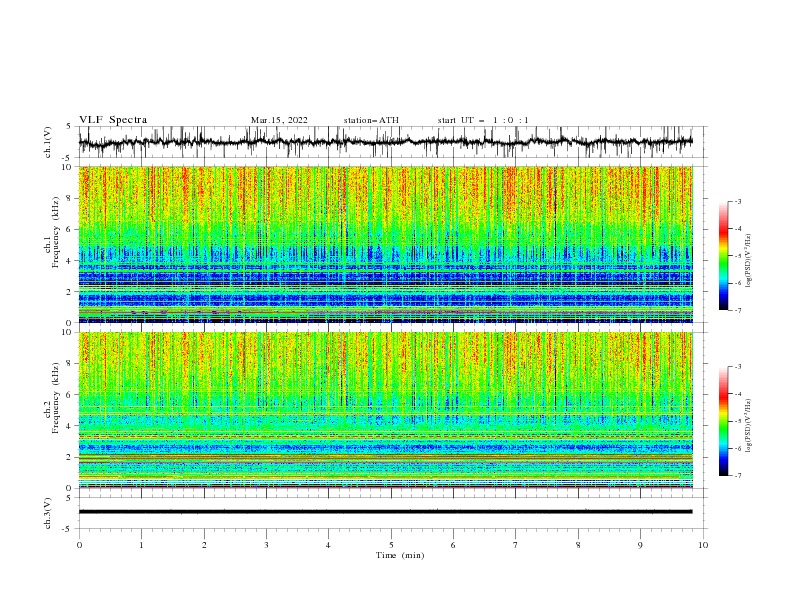The width and height of the screenshot is (792, 612).
Task: Click the "10" tick on the time axis
Action: click(703, 545)
